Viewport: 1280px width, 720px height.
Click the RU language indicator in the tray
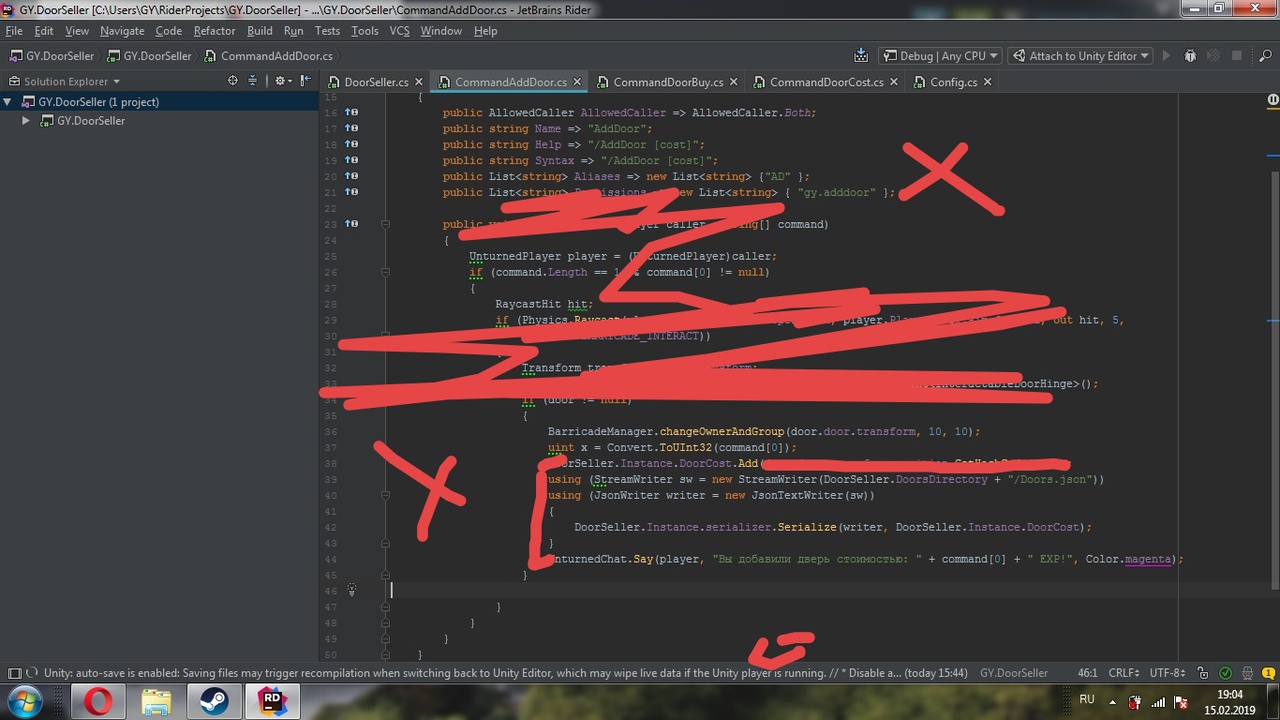click(x=1087, y=700)
